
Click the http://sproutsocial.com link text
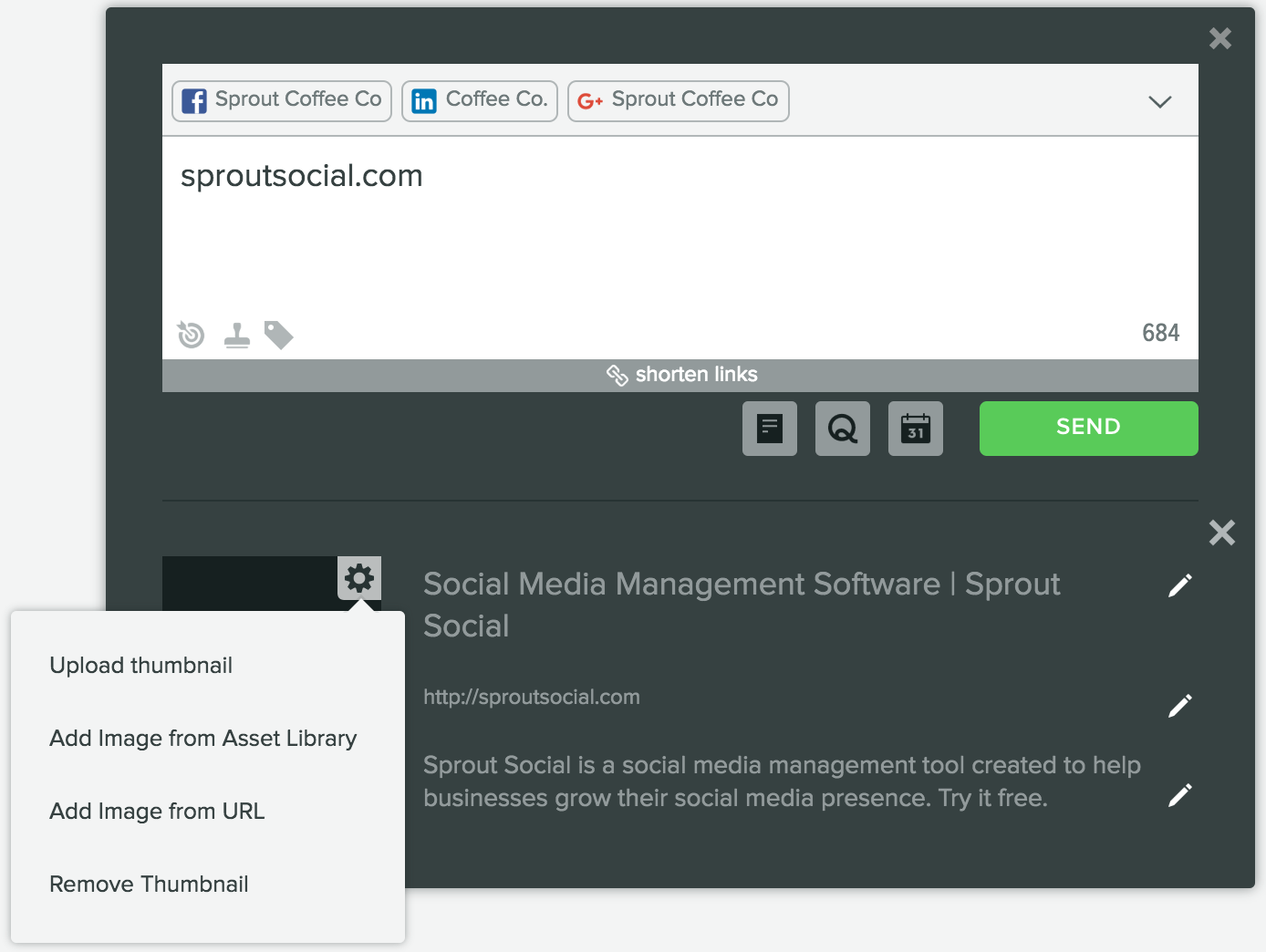click(532, 698)
